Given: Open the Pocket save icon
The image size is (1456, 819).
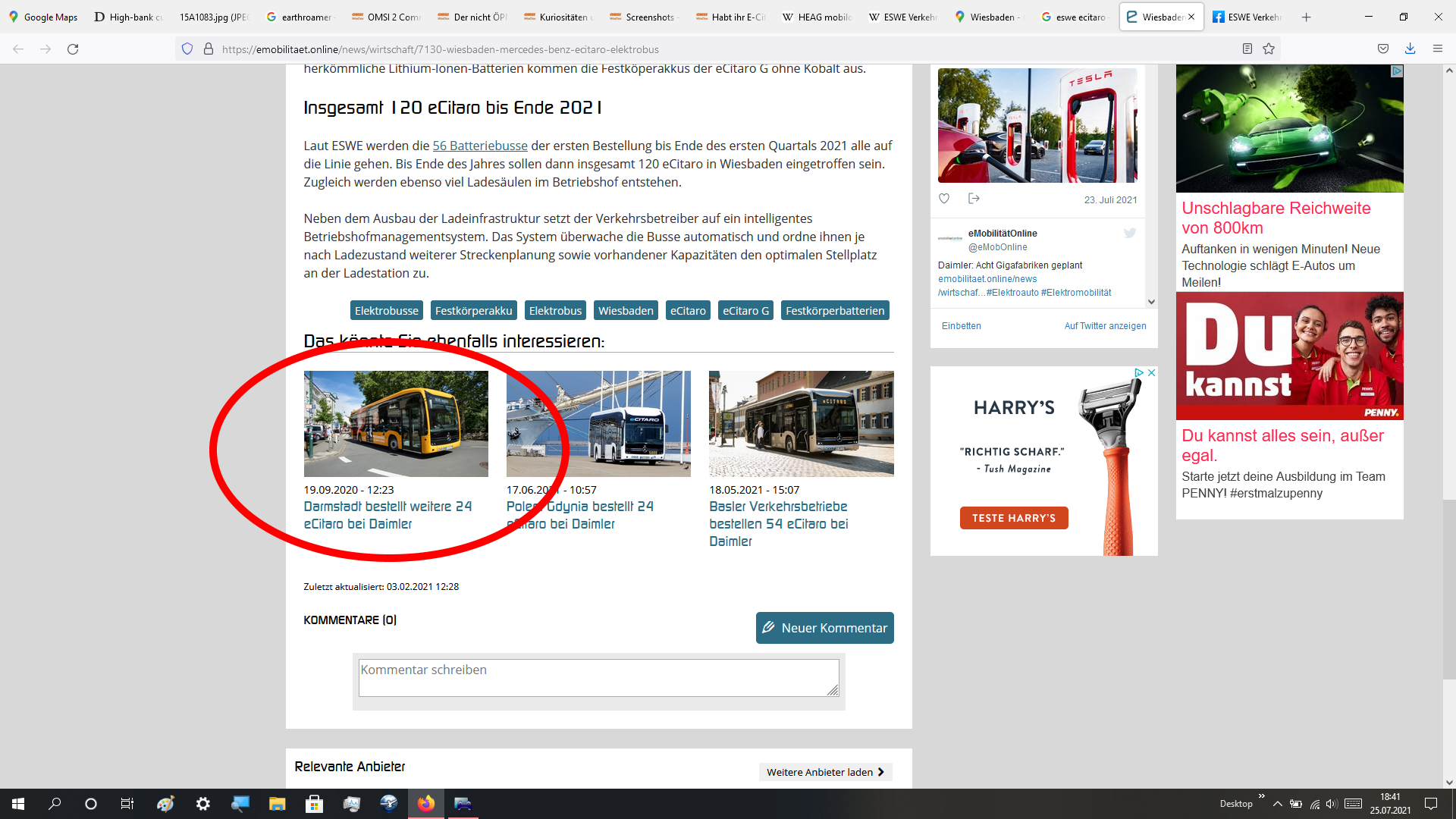Looking at the screenshot, I should point(1383,49).
